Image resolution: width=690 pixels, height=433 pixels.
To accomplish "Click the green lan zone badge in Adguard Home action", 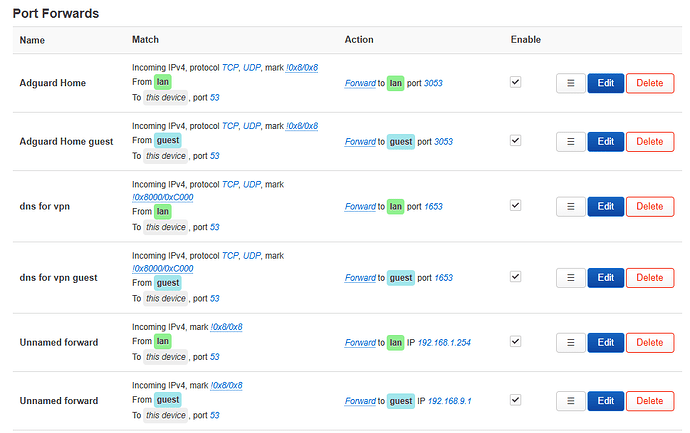I will click(x=396, y=84).
